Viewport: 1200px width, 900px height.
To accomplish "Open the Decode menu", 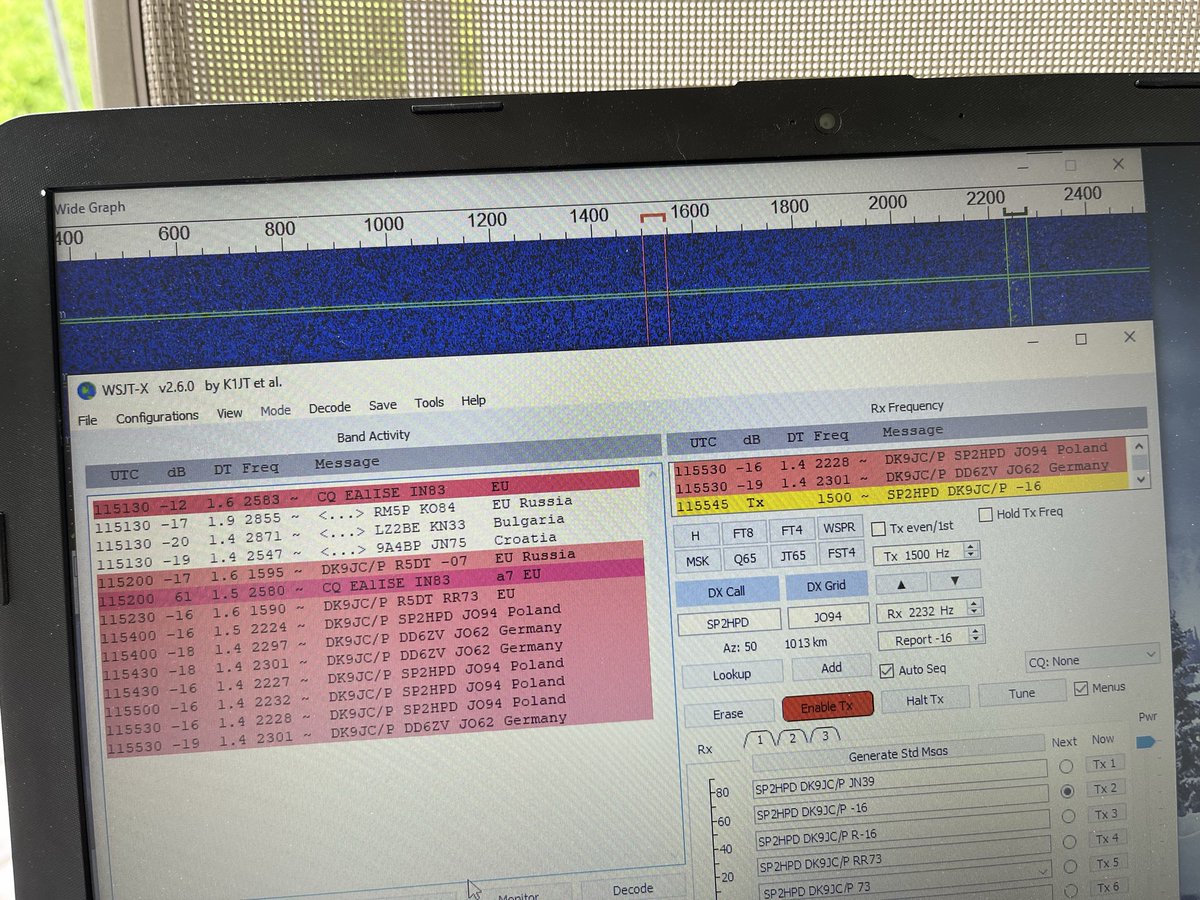I will (x=329, y=407).
